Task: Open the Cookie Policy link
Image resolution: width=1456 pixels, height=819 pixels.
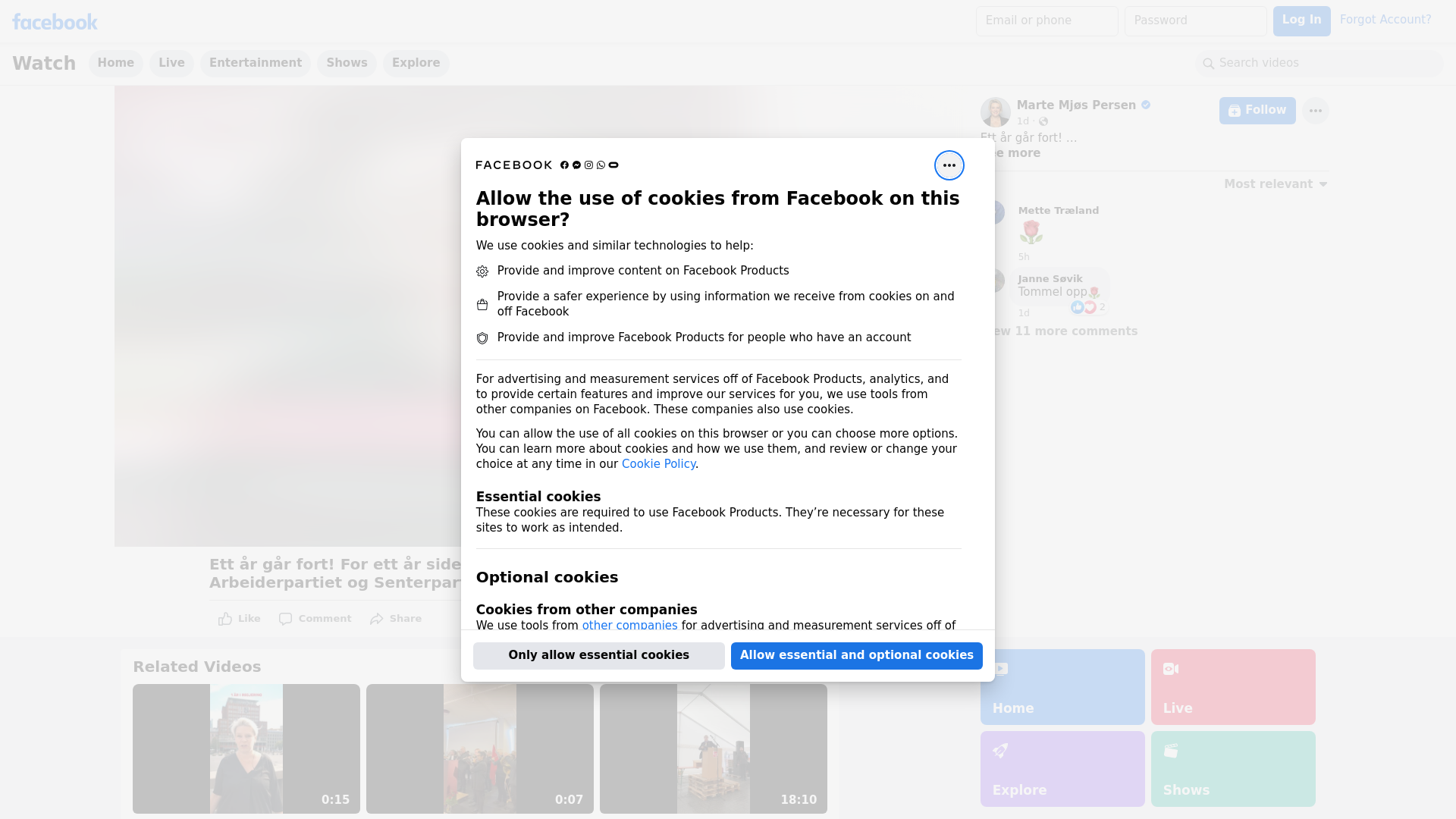Action: point(658,464)
